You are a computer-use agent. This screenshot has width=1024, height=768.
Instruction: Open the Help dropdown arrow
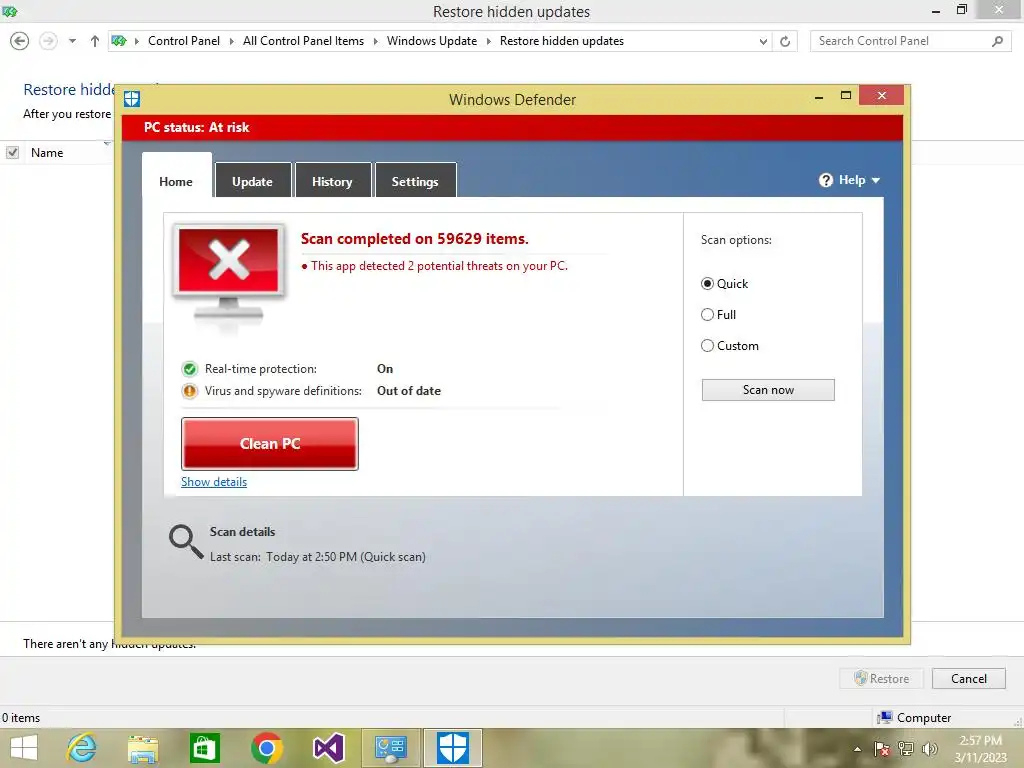pyautogui.click(x=876, y=180)
